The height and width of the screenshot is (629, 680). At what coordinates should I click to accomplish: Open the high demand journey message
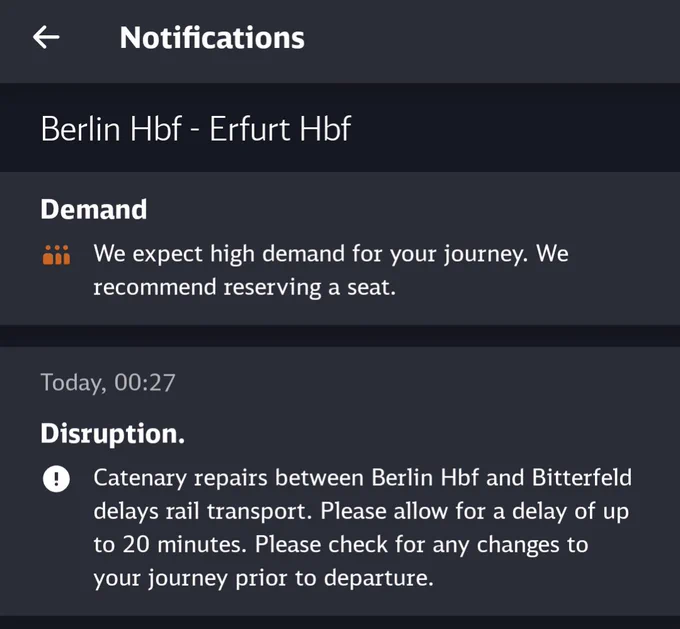click(331, 270)
